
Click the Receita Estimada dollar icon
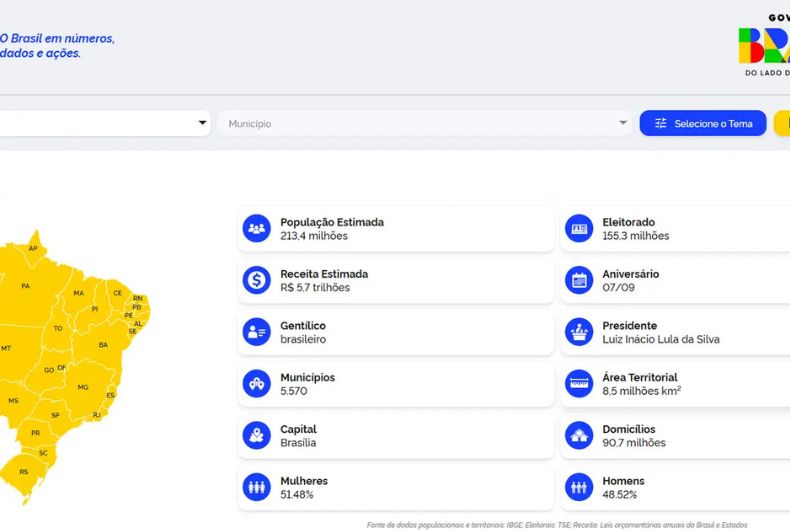point(257,281)
